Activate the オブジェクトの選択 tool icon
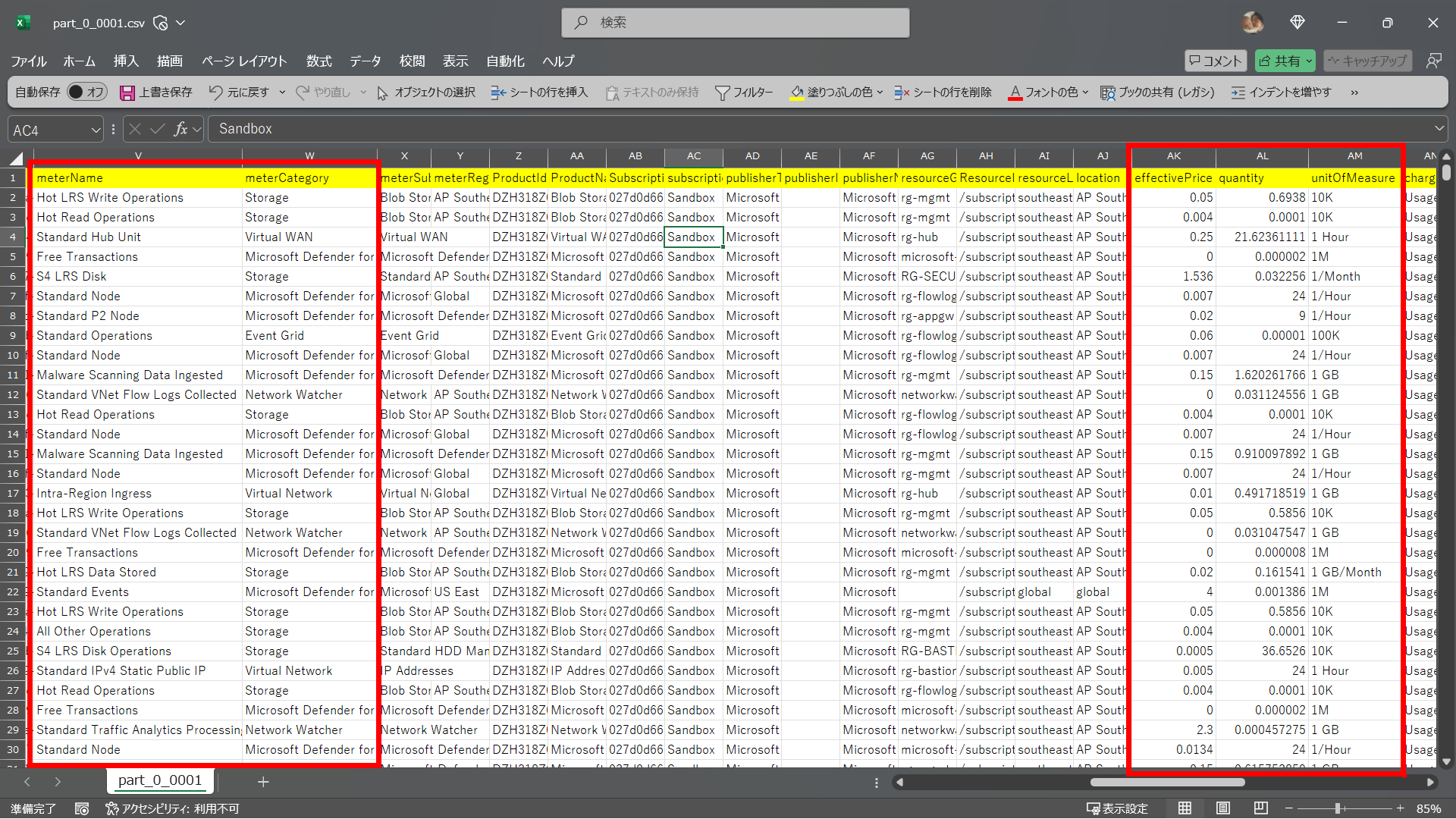Viewport: 1456px width, 819px height. [383, 92]
